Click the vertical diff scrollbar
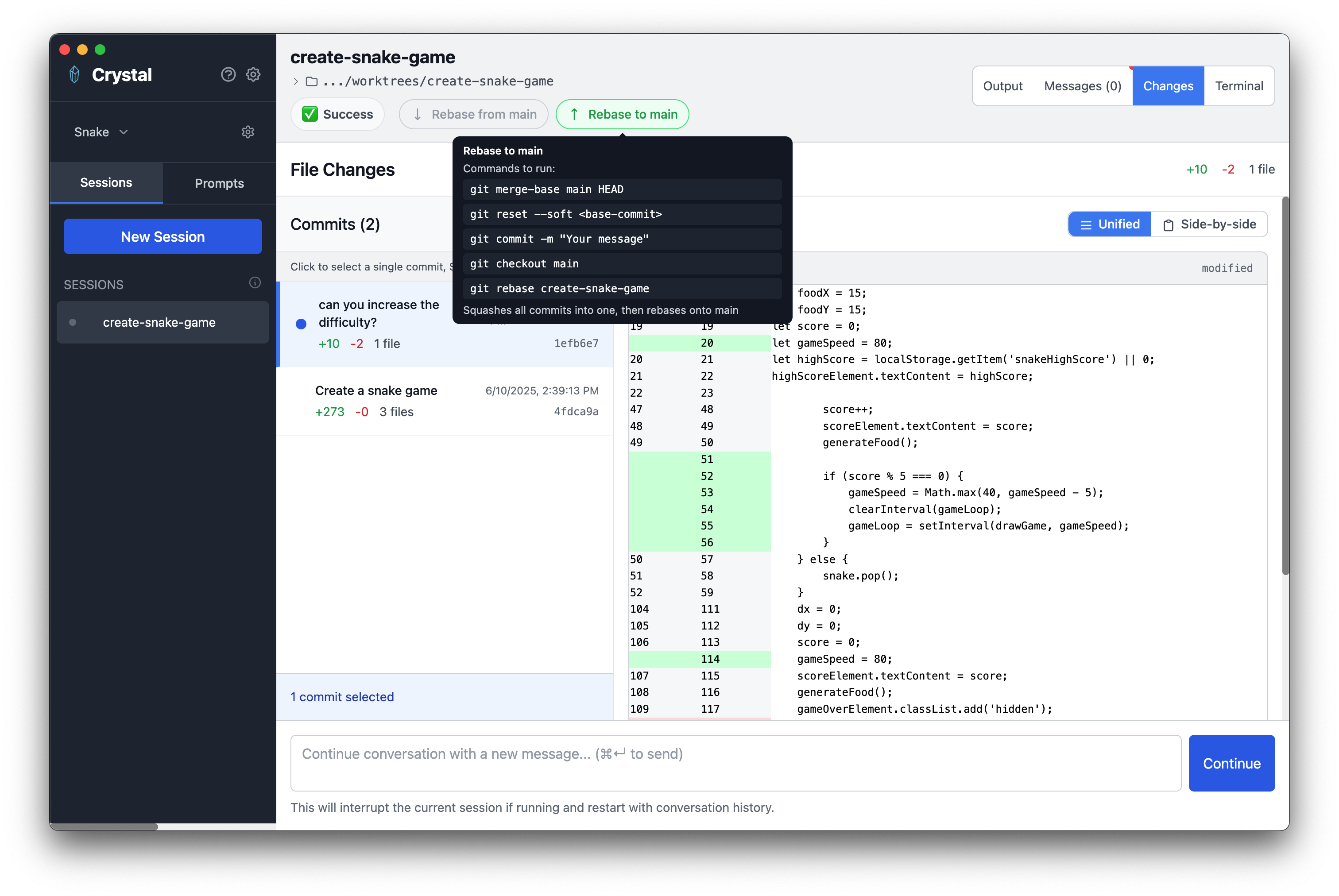Viewport: 1339px width, 896px height. point(1285,386)
